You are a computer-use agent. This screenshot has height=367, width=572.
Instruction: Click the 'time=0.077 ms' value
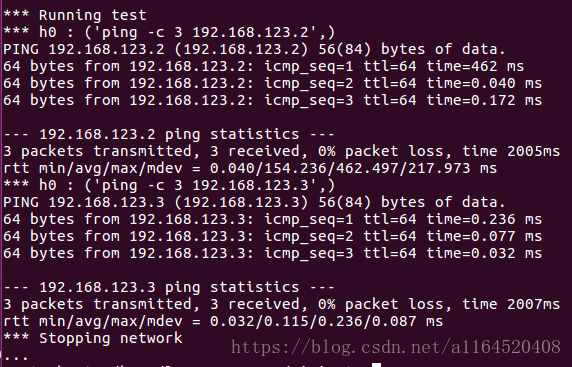coord(484,236)
